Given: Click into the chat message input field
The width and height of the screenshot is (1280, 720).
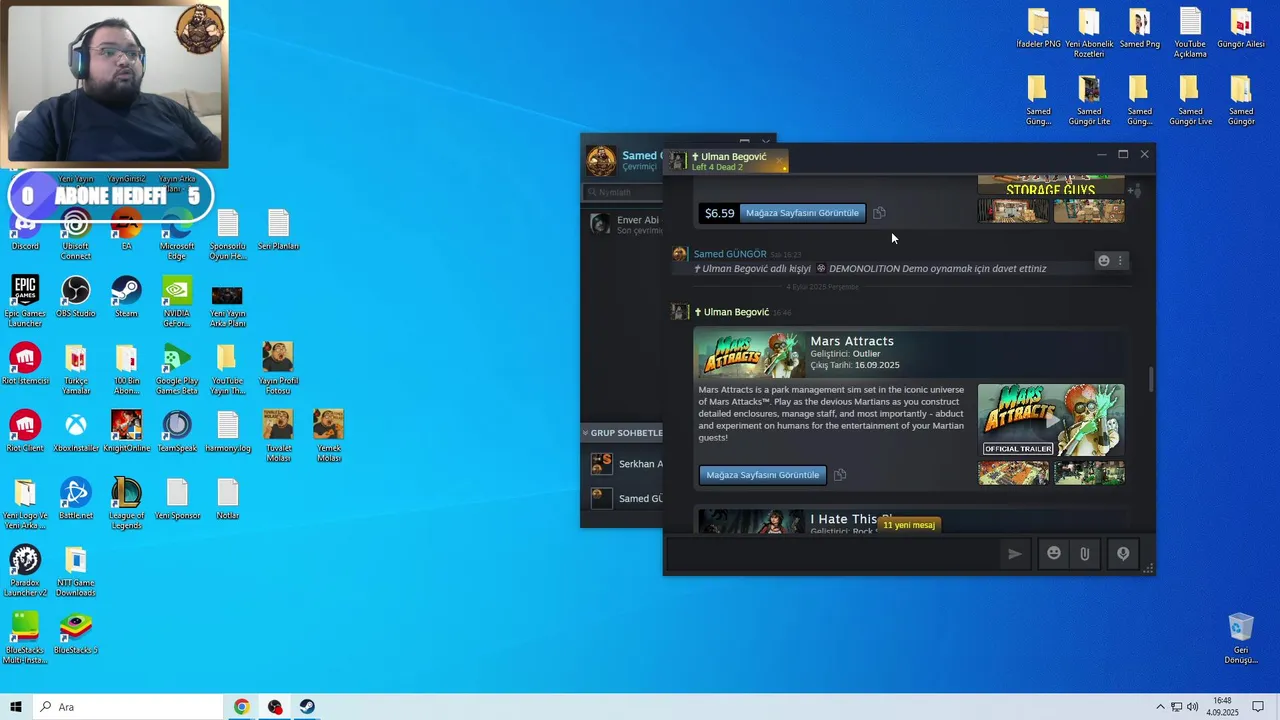Looking at the screenshot, I should (x=835, y=554).
